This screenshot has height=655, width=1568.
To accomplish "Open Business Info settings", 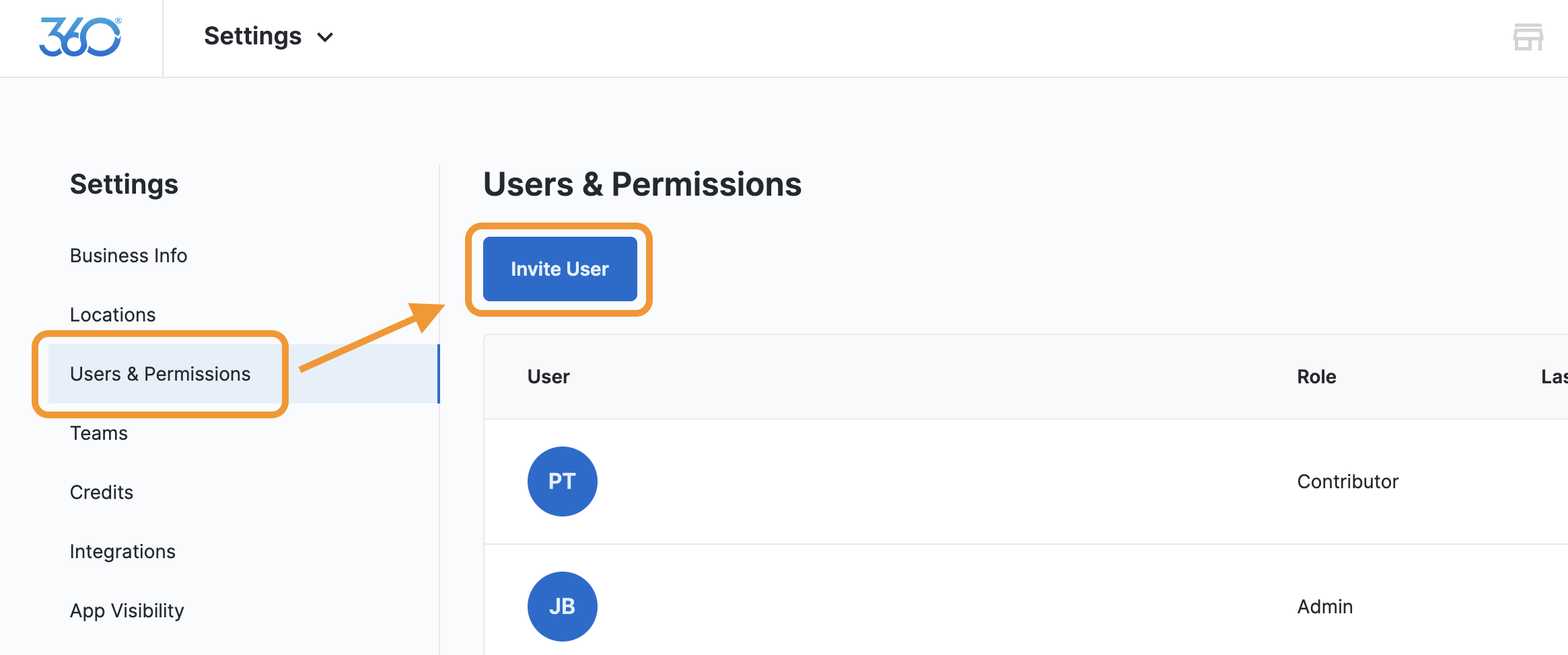I will point(129,256).
